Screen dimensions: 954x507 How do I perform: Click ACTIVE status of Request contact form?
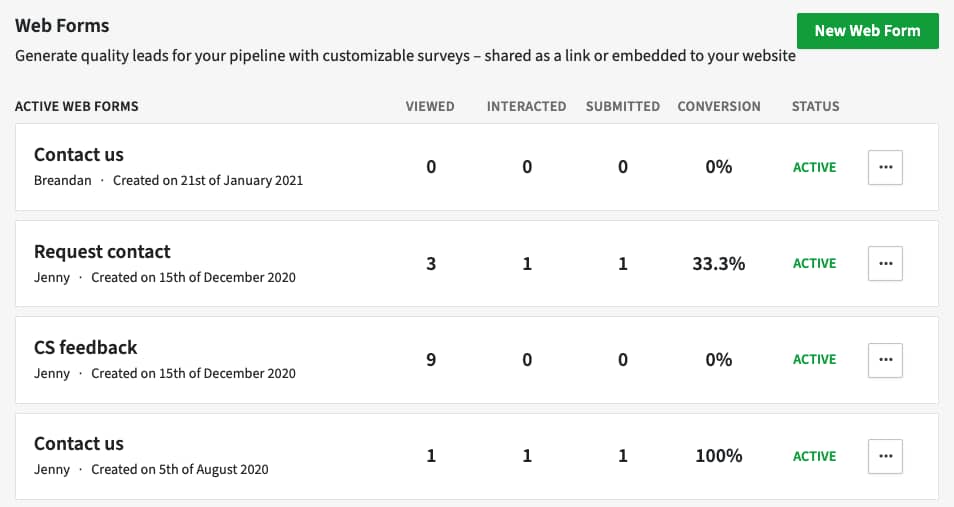pyautogui.click(x=815, y=264)
